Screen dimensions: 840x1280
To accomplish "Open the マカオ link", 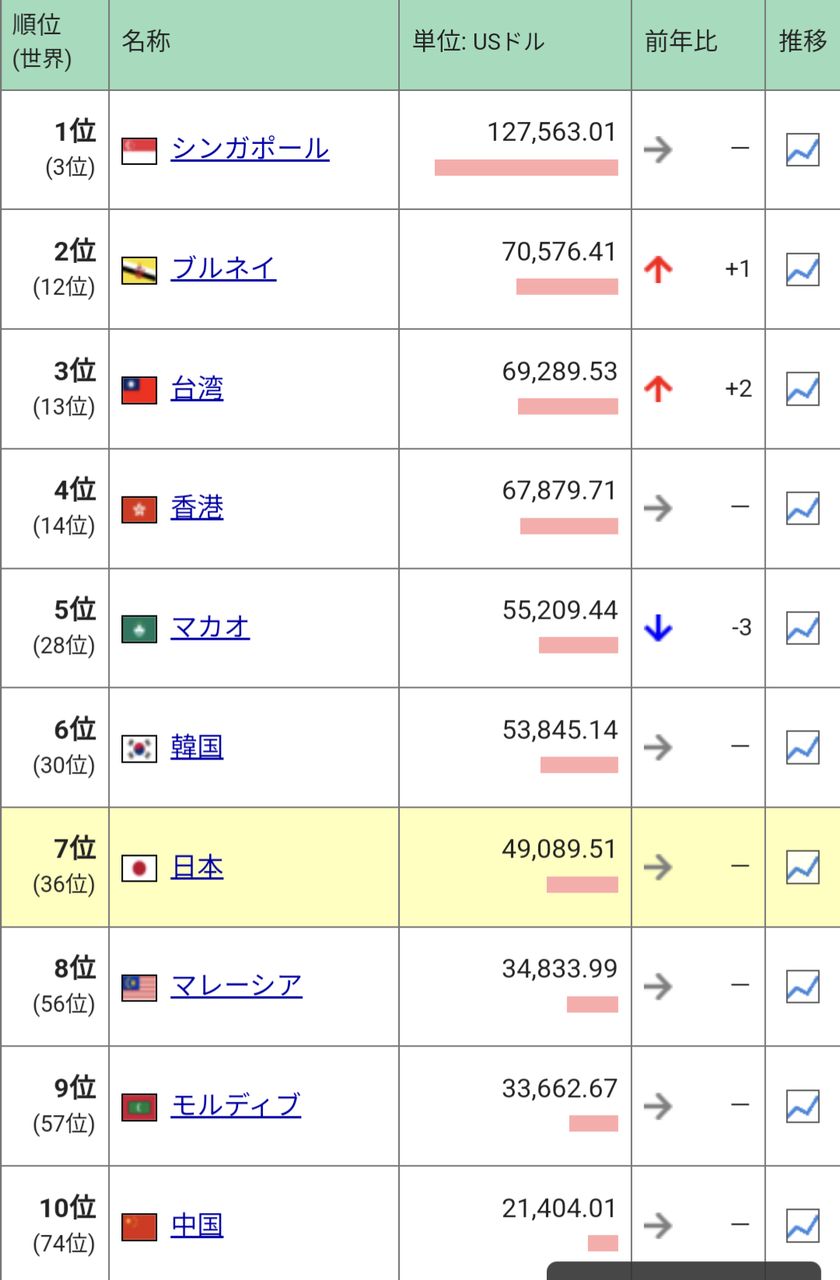I will coord(210,627).
